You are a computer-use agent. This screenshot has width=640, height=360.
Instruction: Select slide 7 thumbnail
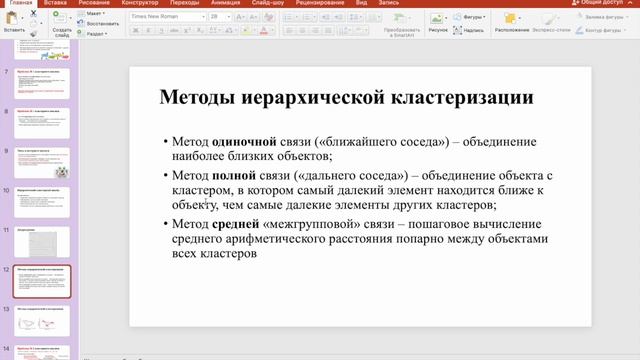pos(42,84)
